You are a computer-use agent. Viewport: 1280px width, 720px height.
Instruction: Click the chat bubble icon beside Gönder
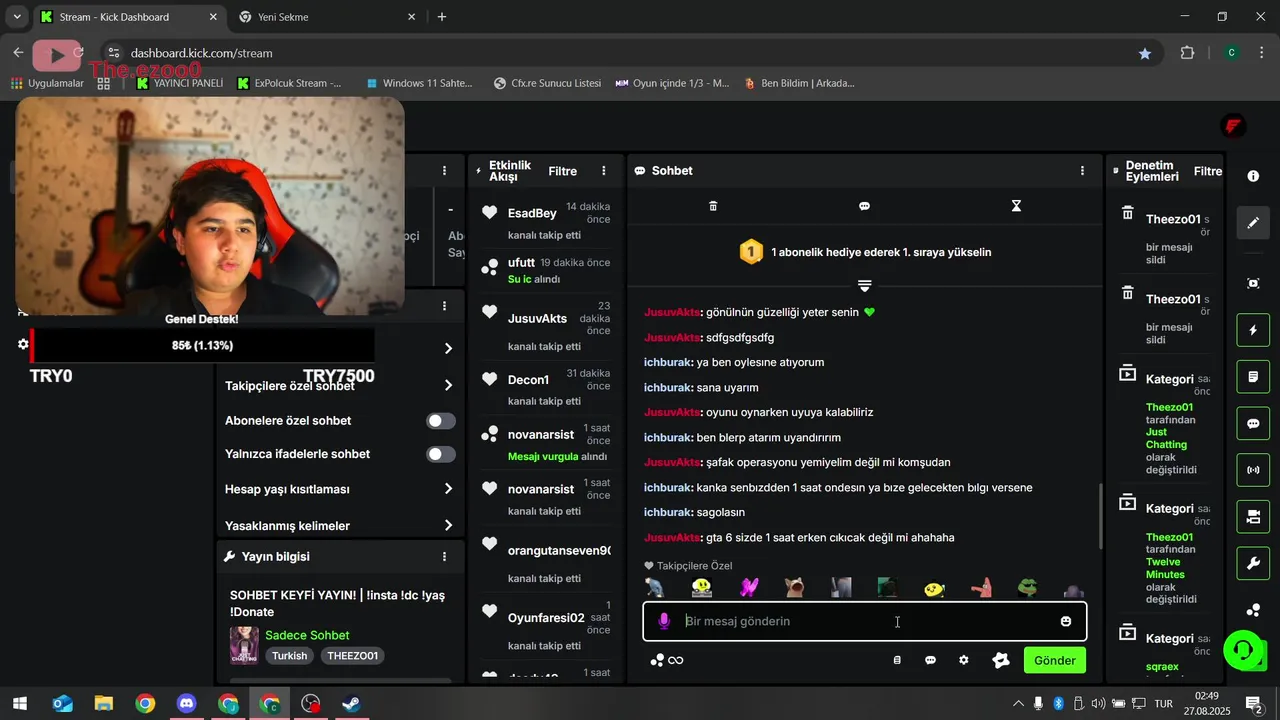(930, 660)
